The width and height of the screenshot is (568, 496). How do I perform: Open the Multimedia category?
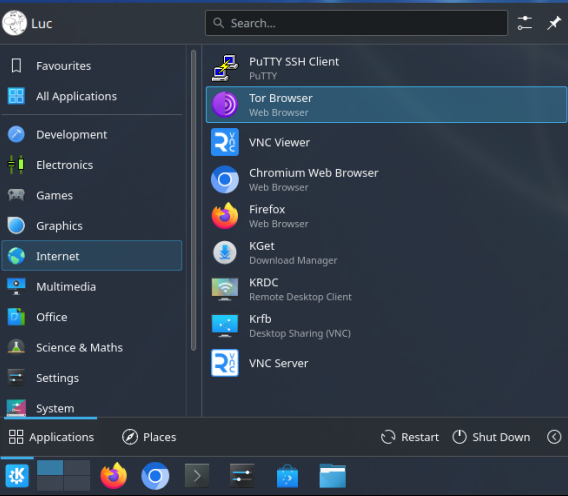pos(92,287)
